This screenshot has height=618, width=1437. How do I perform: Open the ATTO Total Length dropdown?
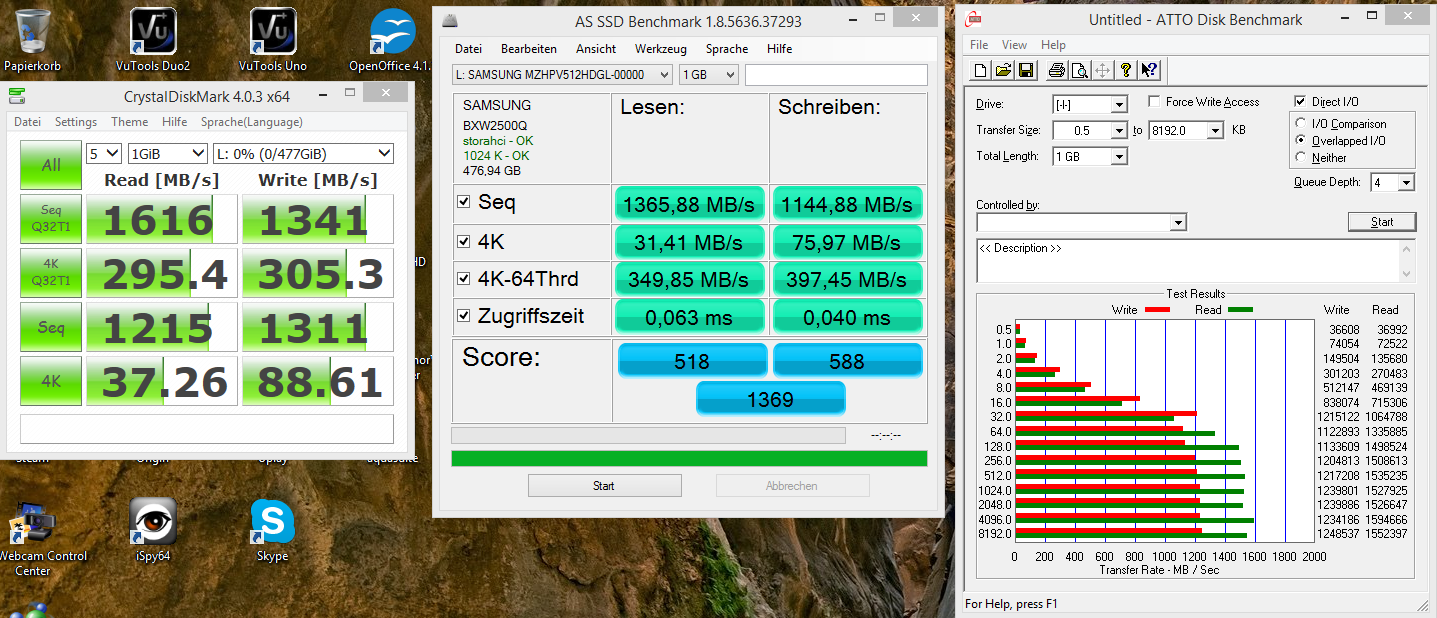(x=1090, y=156)
